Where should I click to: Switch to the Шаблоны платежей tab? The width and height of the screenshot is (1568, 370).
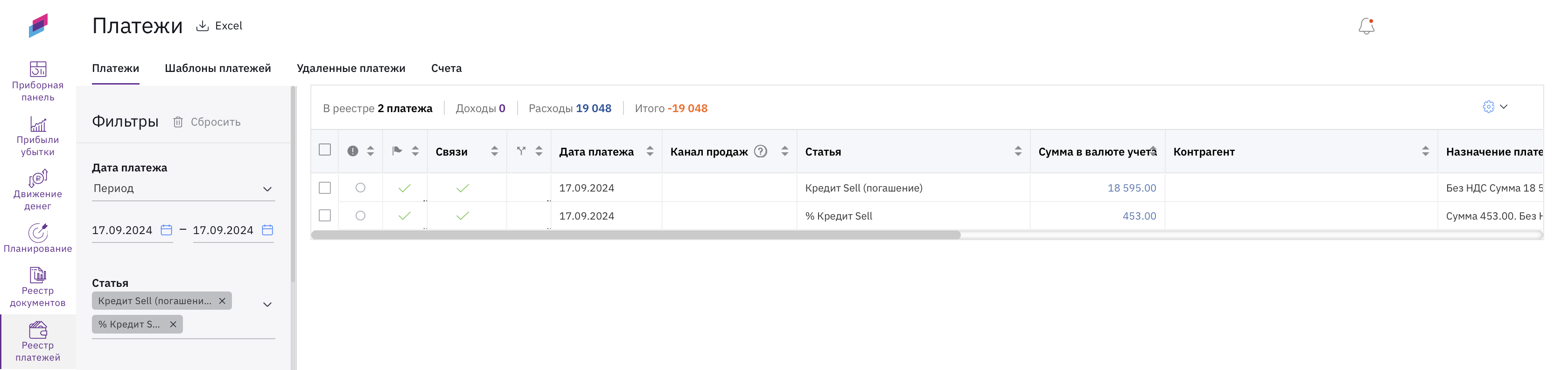coord(218,68)
